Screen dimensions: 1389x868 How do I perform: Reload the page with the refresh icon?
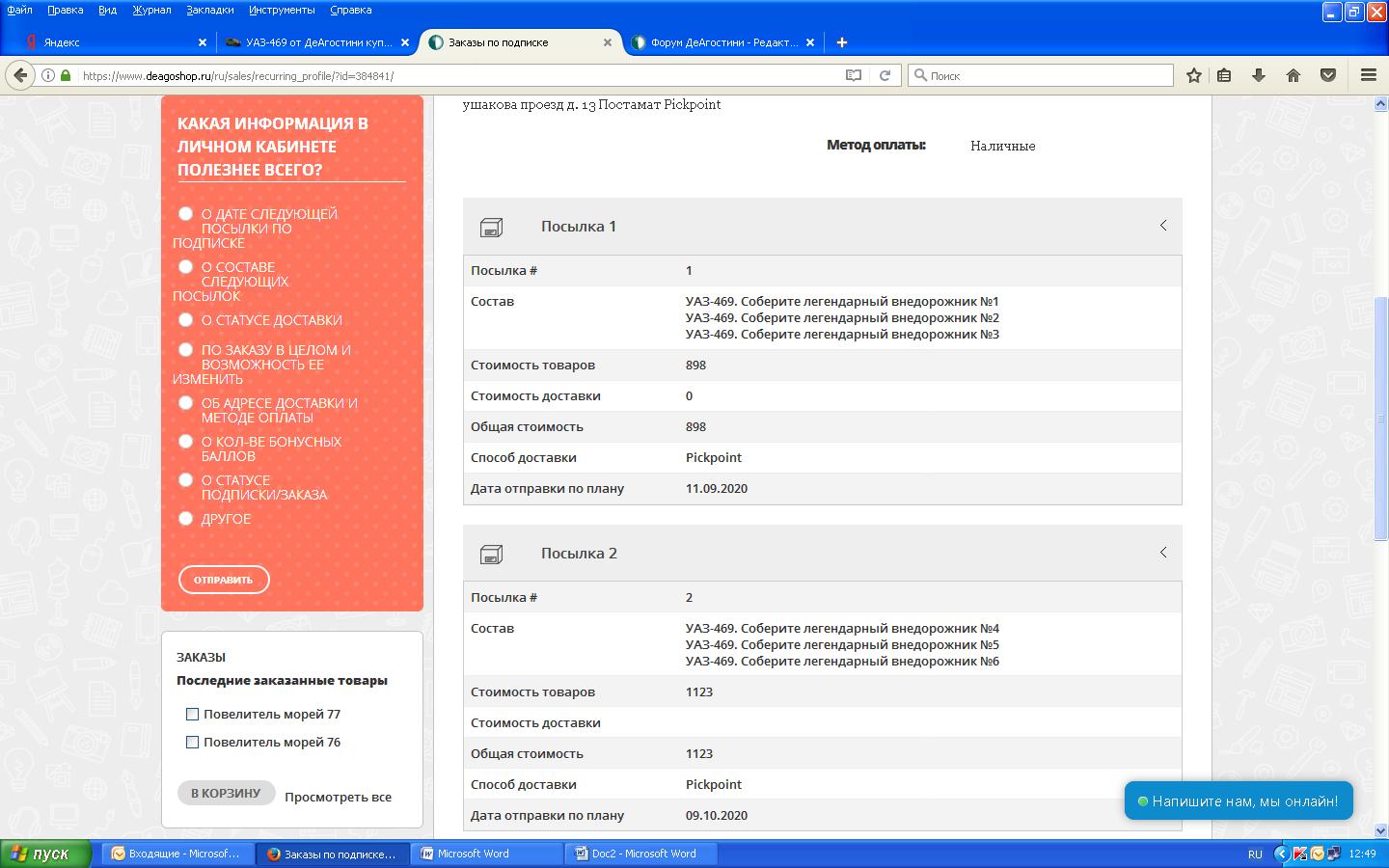click(x=885, y=75)
